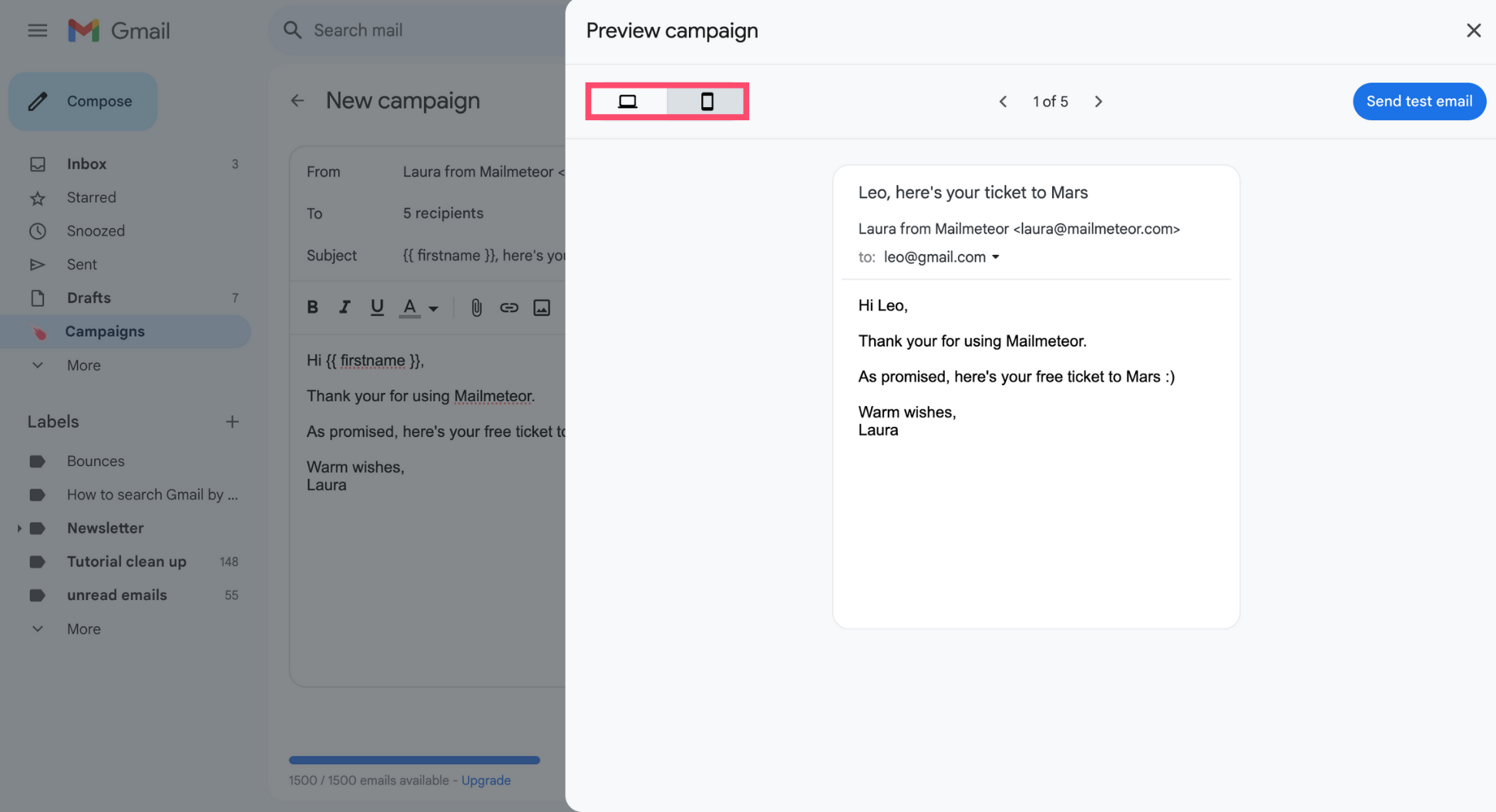The width and height of the screenshot is (1496, 812).
Task: Add a new label with plus icon
Action: (232, 421)
